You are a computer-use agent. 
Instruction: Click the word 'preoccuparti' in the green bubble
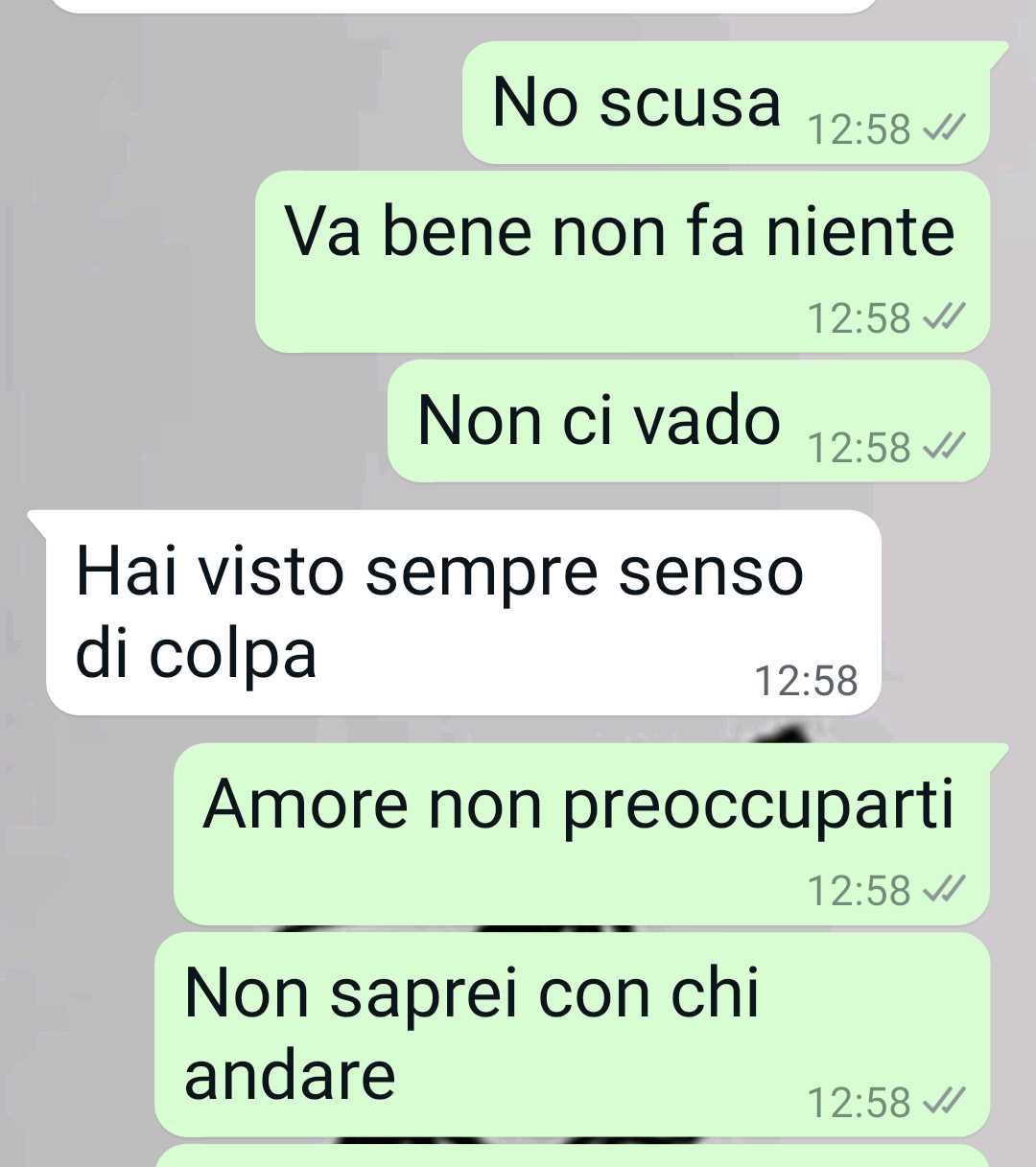point(758,805)
